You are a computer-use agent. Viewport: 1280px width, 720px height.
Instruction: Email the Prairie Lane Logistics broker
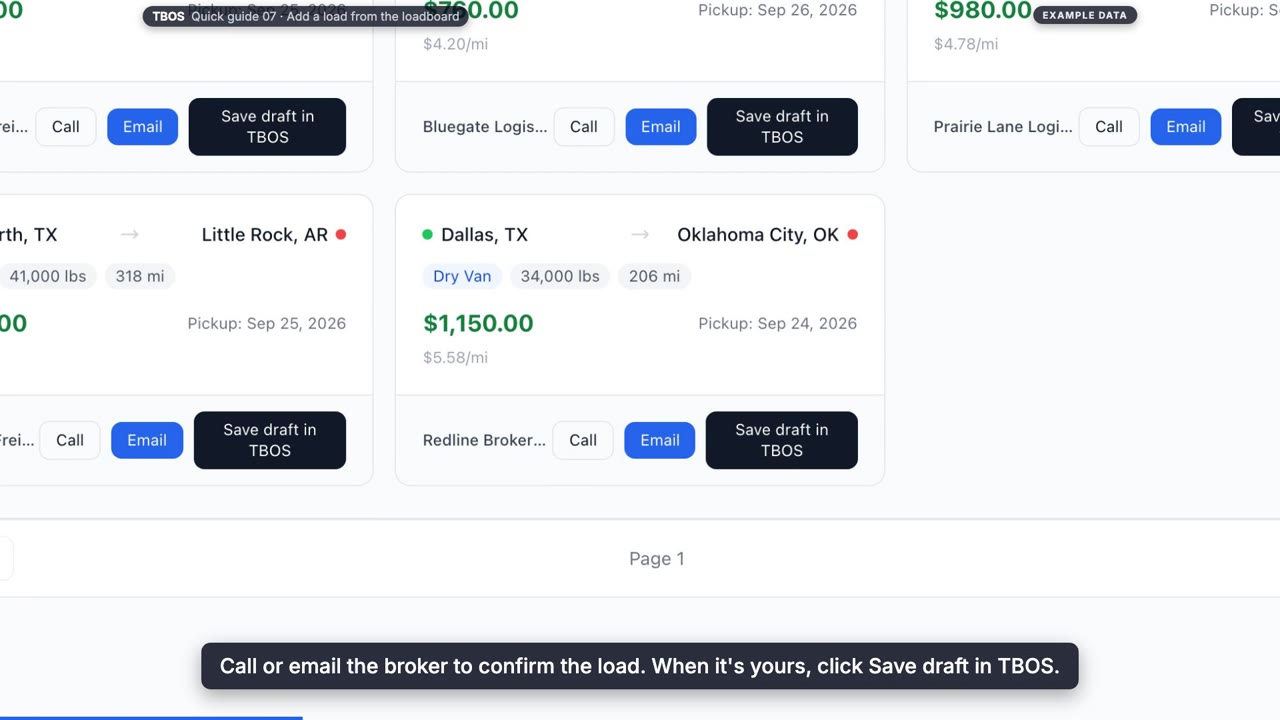(1186, 127)
